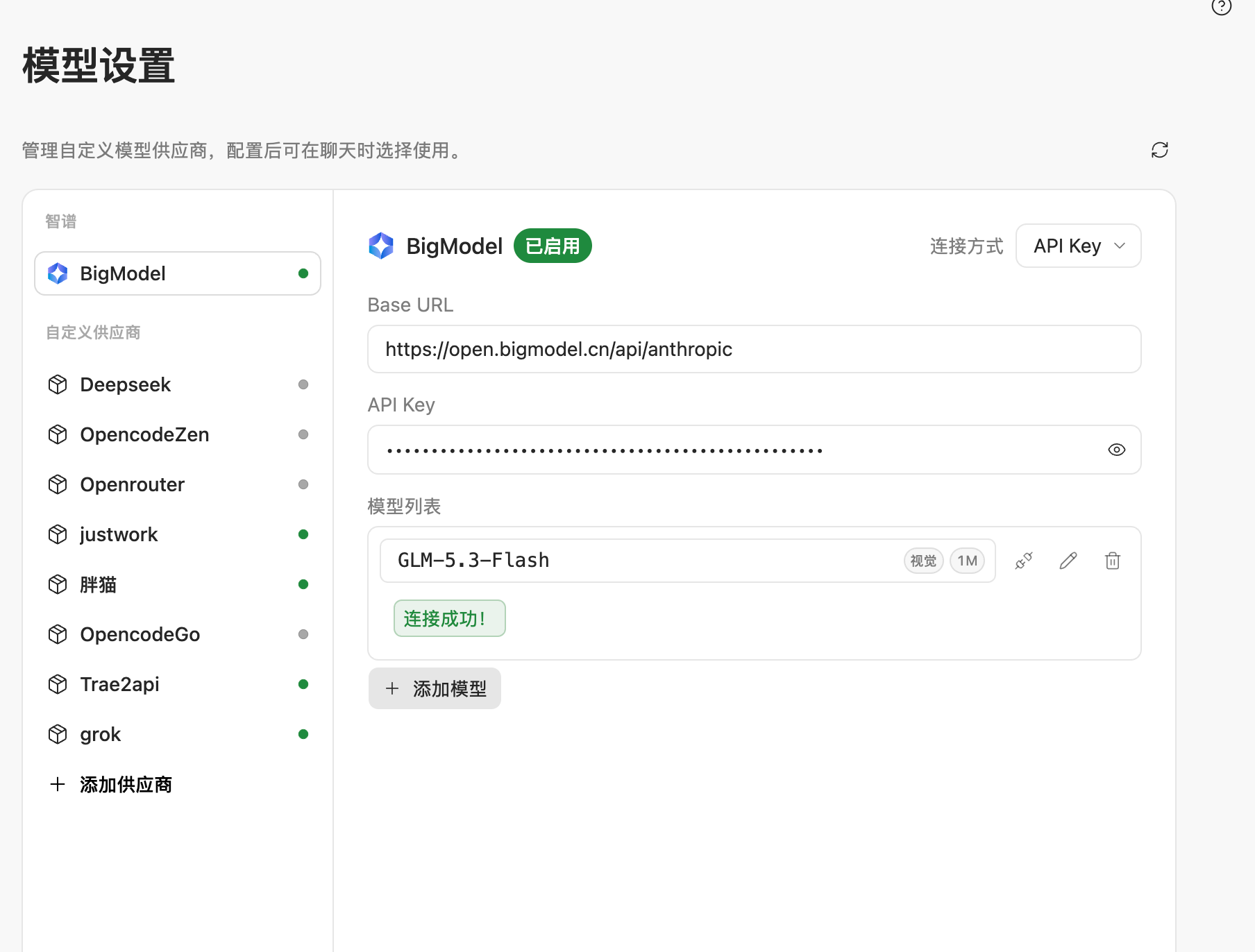This screenshot has height=952, width=1255.
Task: Delete the GLM-5.3-Flash model with the trash icon
Action: 1113,561
